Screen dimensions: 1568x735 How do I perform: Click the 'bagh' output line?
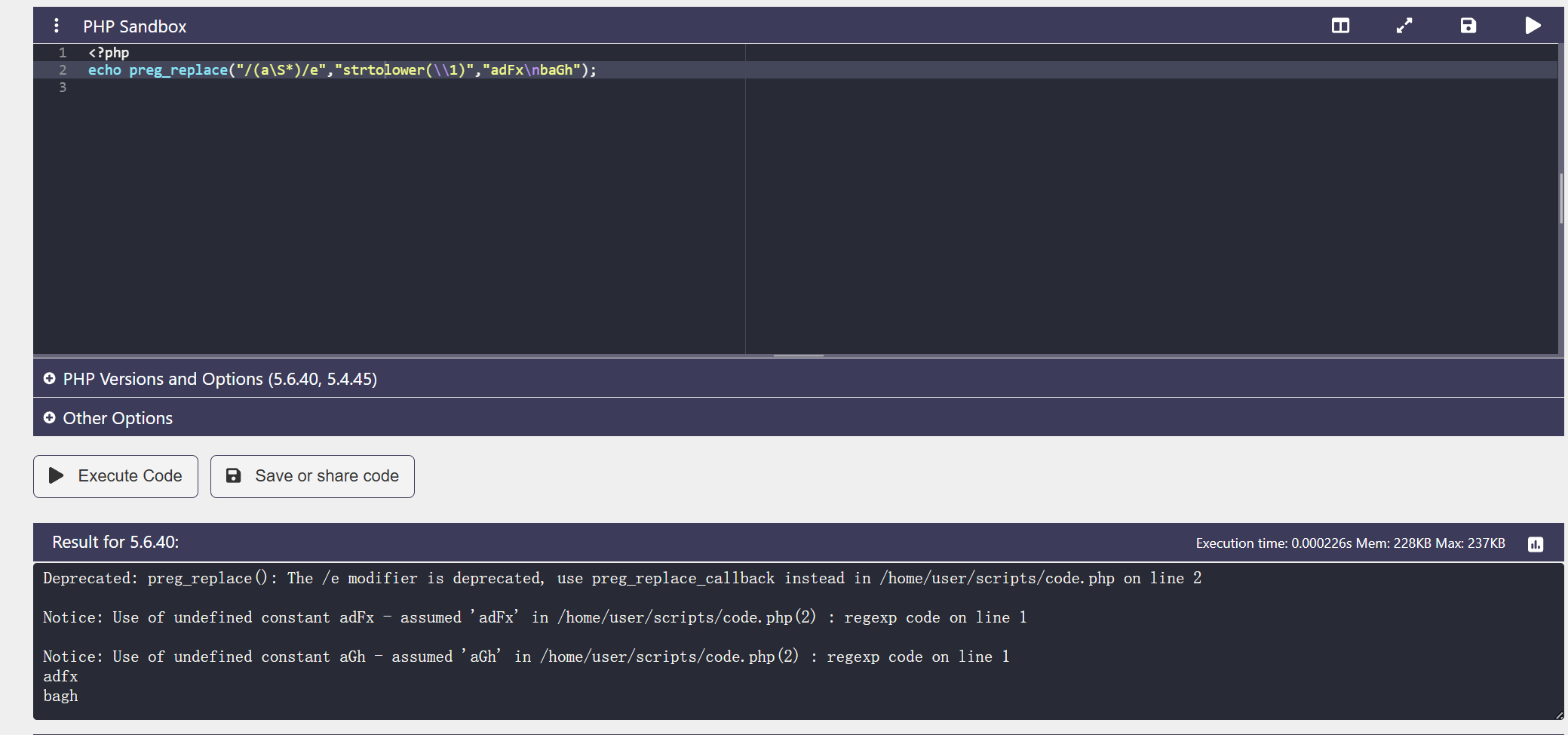click(60, 696)
